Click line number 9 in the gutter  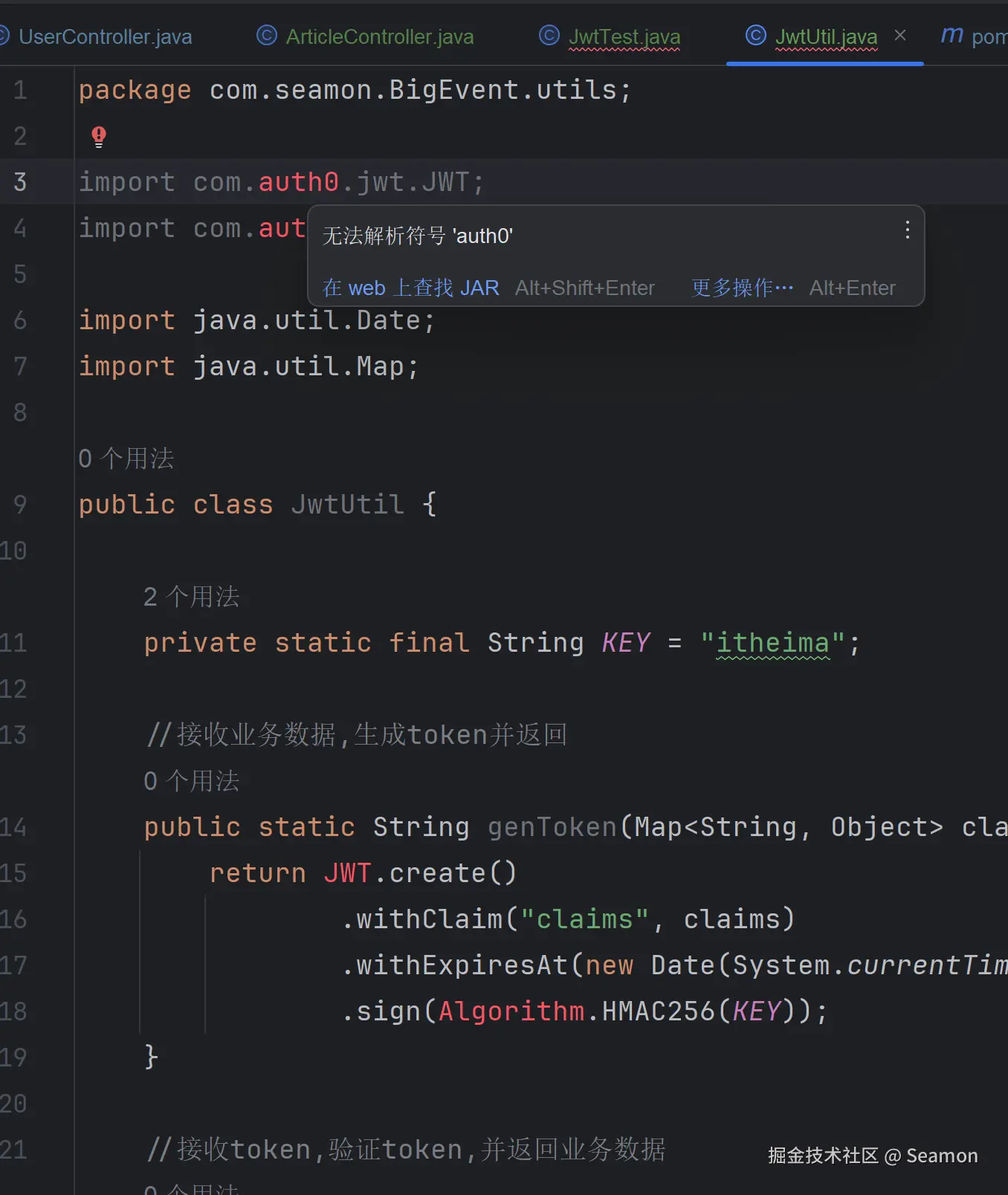(20, 505)
